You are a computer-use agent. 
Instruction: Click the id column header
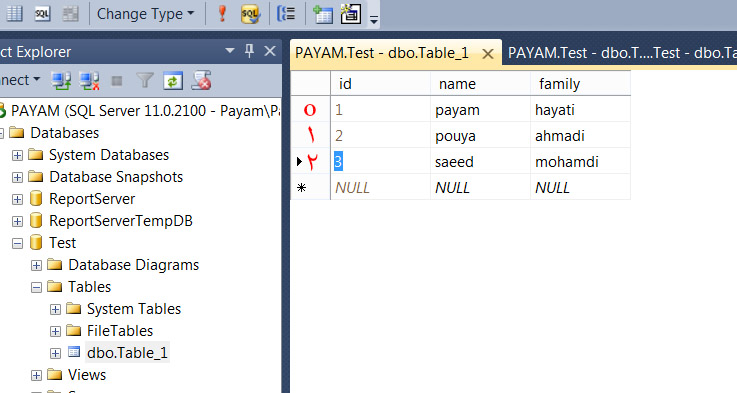(380, 84)
